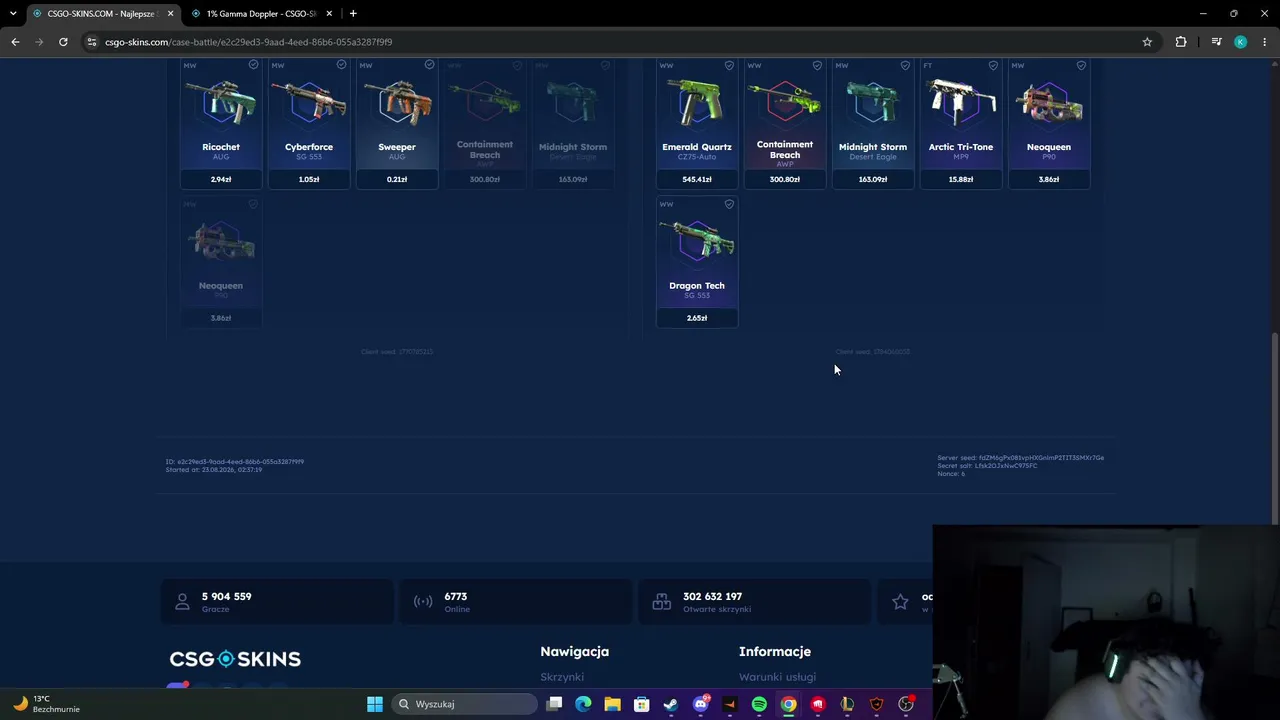Close the CSGO-SKINS.COM tab

[x=171, y=14]
